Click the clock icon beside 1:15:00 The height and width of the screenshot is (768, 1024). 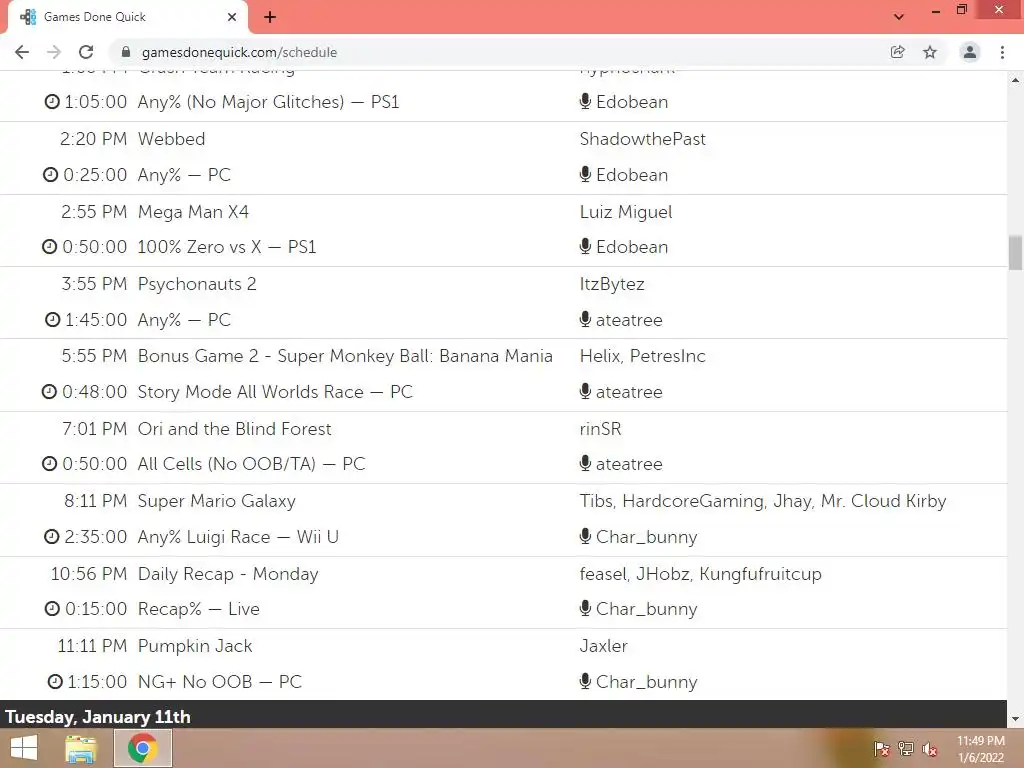tap(56, 682)
